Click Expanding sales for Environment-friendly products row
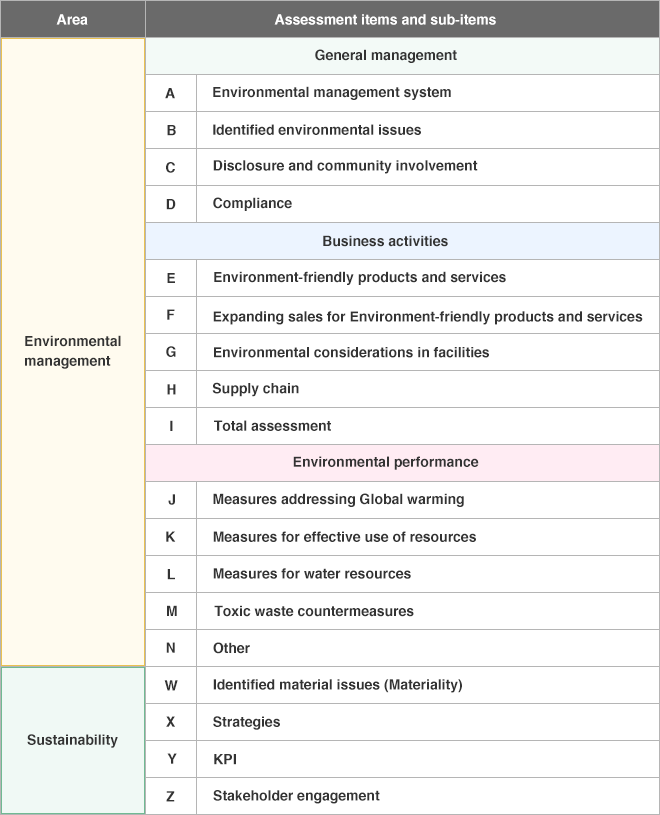Image resolution: width=660 pixels, height=815 pixels. coord(402,315)
